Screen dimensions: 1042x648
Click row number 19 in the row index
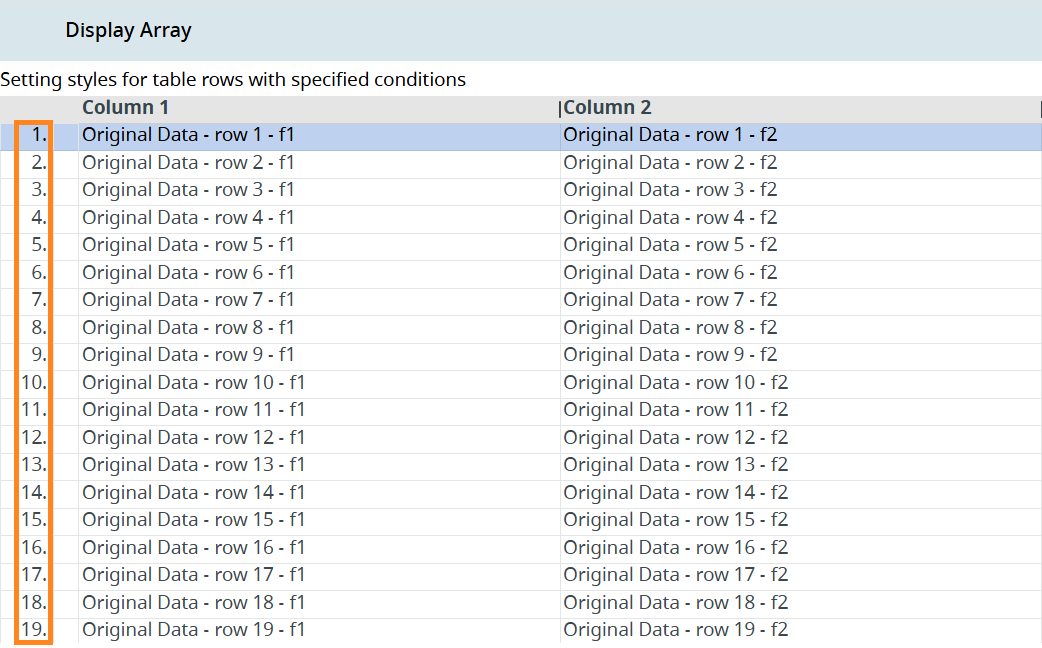pos(34,630)
